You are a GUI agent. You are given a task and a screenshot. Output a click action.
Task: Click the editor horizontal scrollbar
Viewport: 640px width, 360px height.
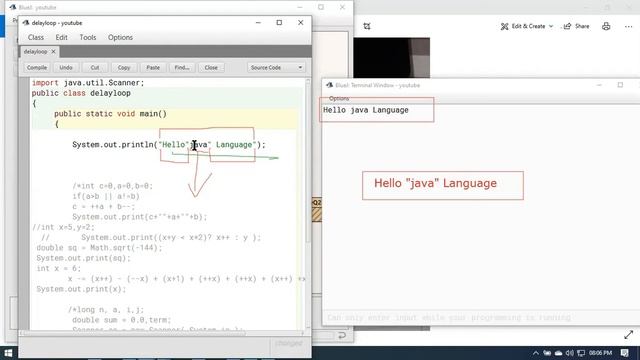pos(162,333)
